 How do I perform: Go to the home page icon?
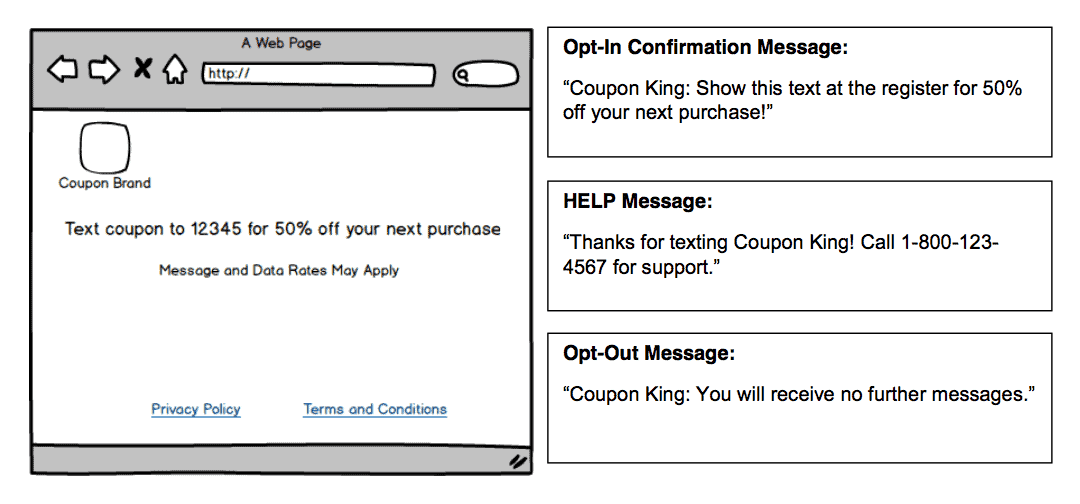tap(175, 70)
